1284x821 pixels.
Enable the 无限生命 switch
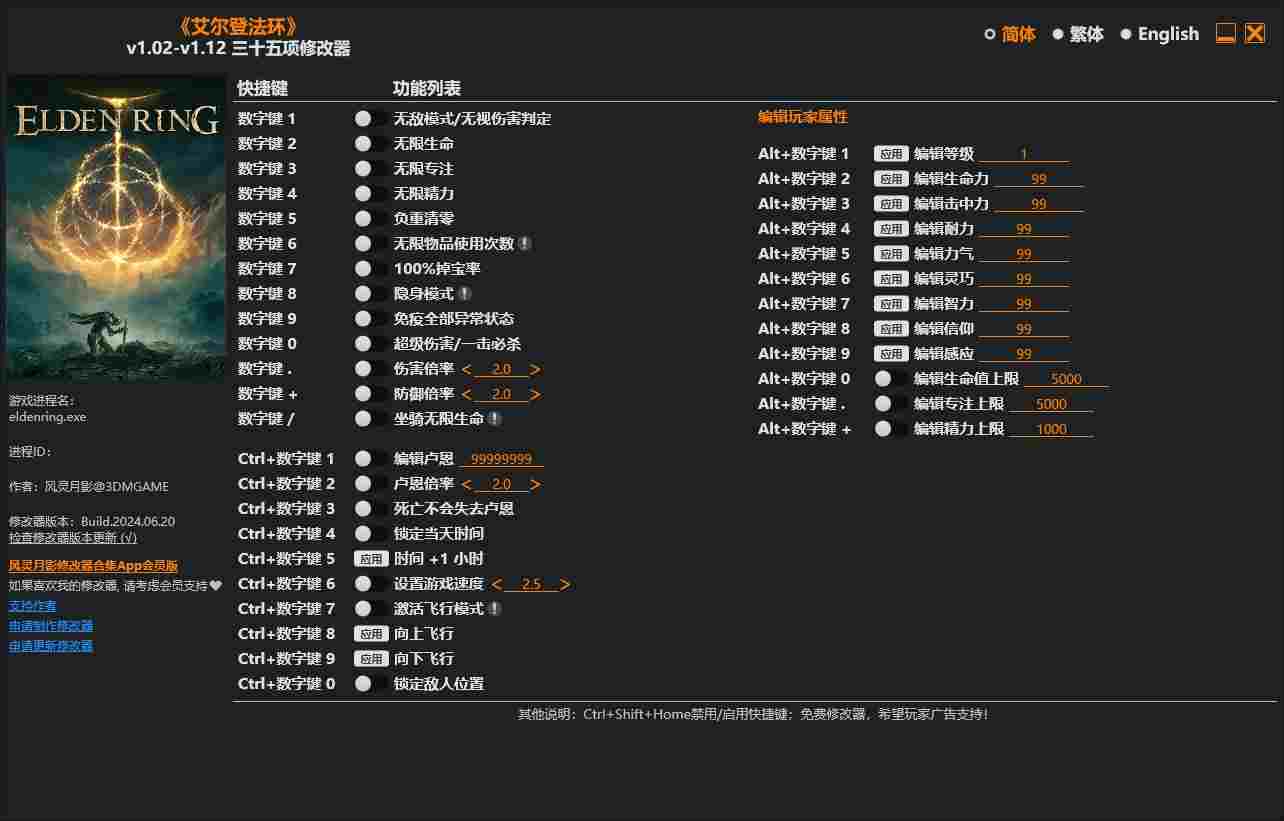pos(371,143)
